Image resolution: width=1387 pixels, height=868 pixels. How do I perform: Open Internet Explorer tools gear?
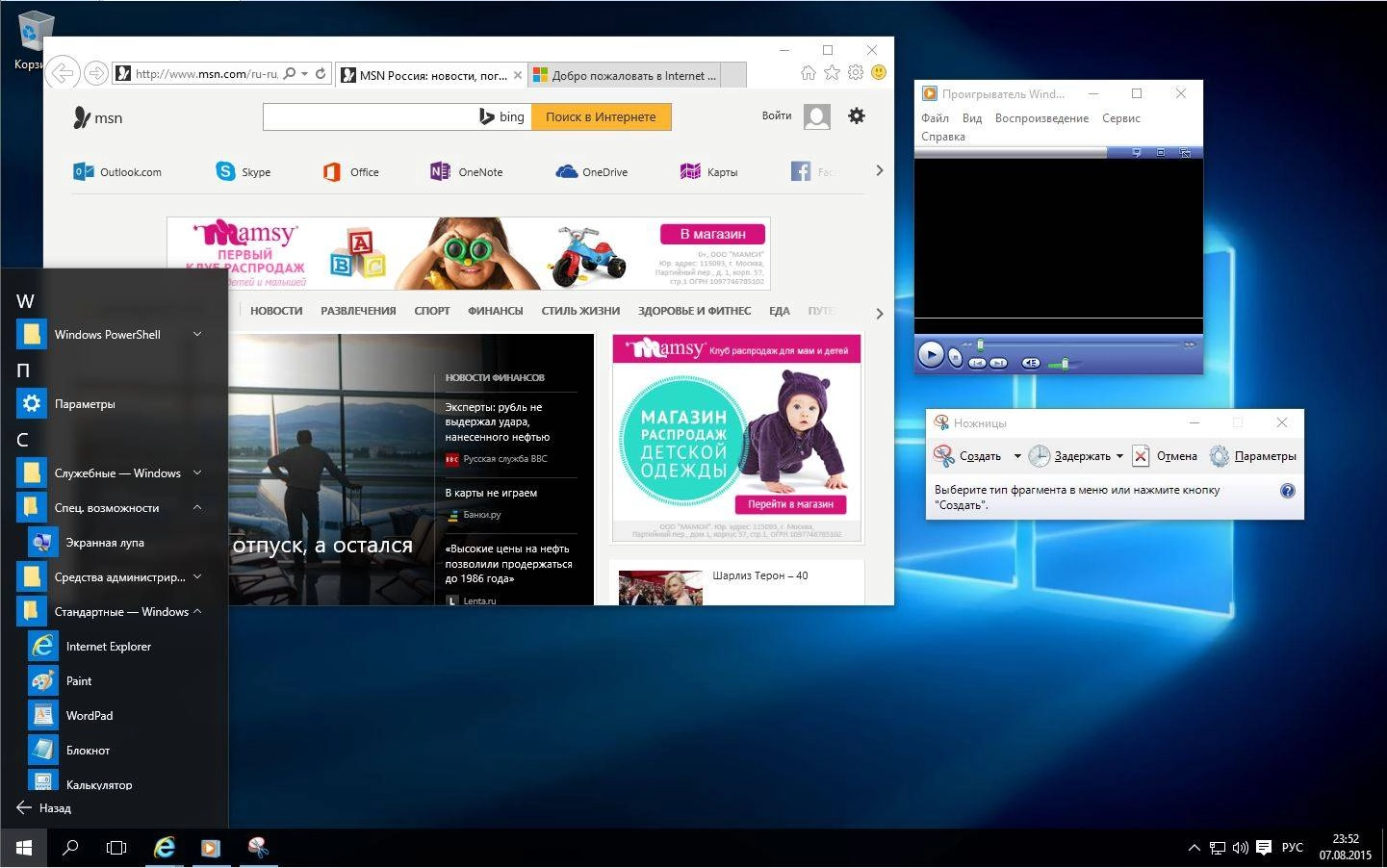coord(855,72)
